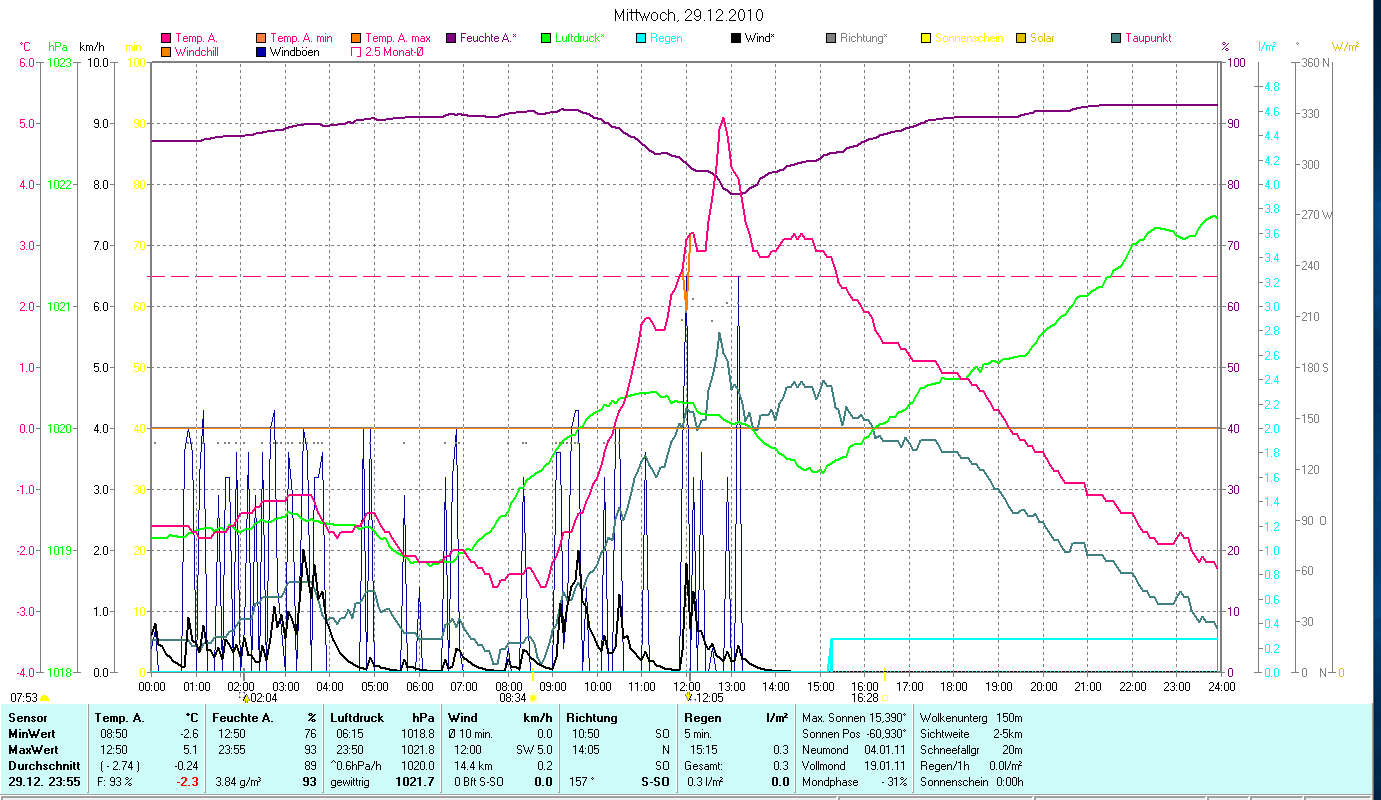
Task: Click the W/m² axis unit label
Action: (1345, 47)
